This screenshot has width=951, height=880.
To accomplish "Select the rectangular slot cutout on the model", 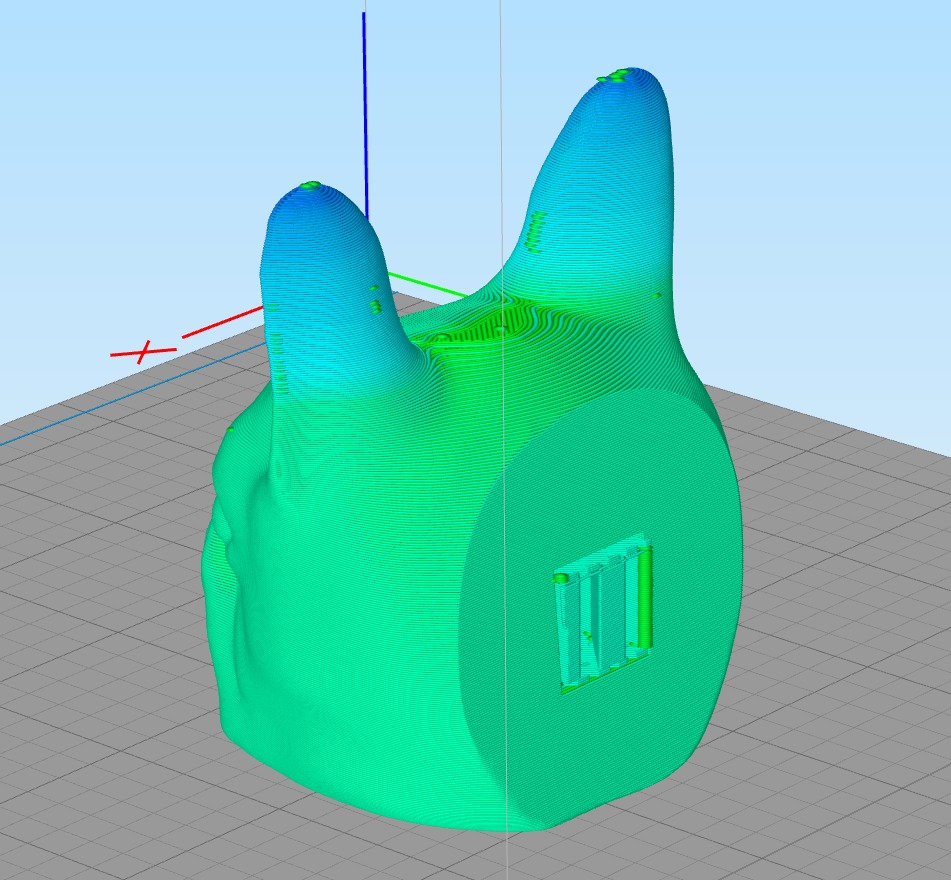I will pyautogui.click(x=603, y=614).
